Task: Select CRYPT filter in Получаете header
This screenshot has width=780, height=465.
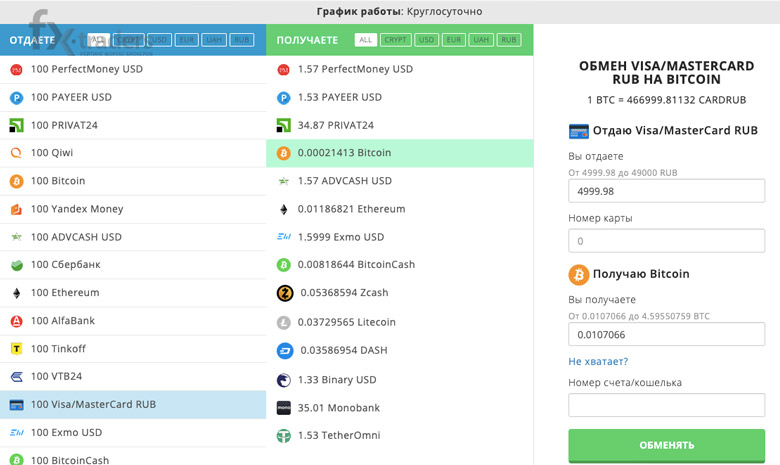Action: (x=395, y=40)
